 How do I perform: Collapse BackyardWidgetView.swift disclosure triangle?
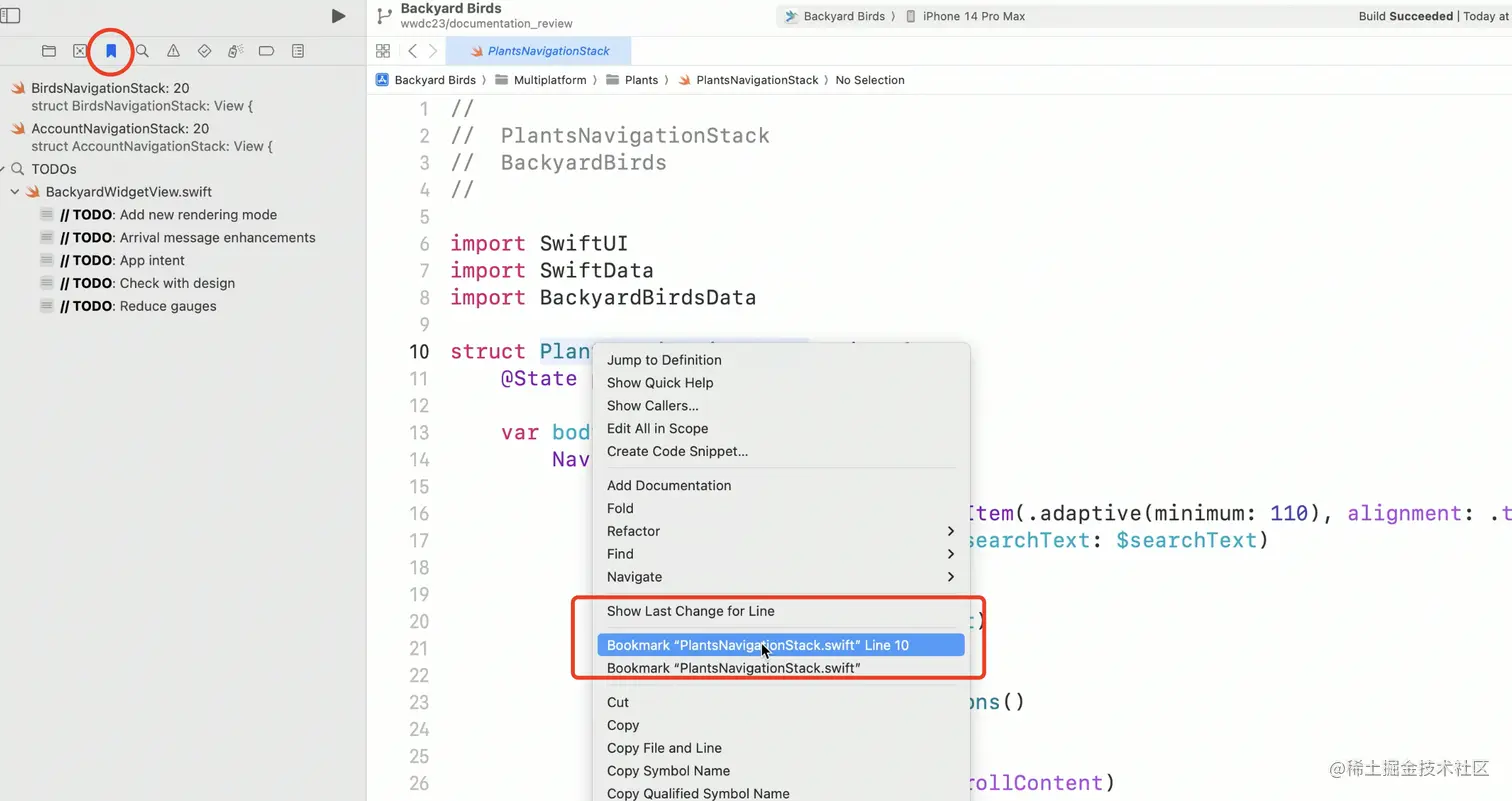pos(15,192)
